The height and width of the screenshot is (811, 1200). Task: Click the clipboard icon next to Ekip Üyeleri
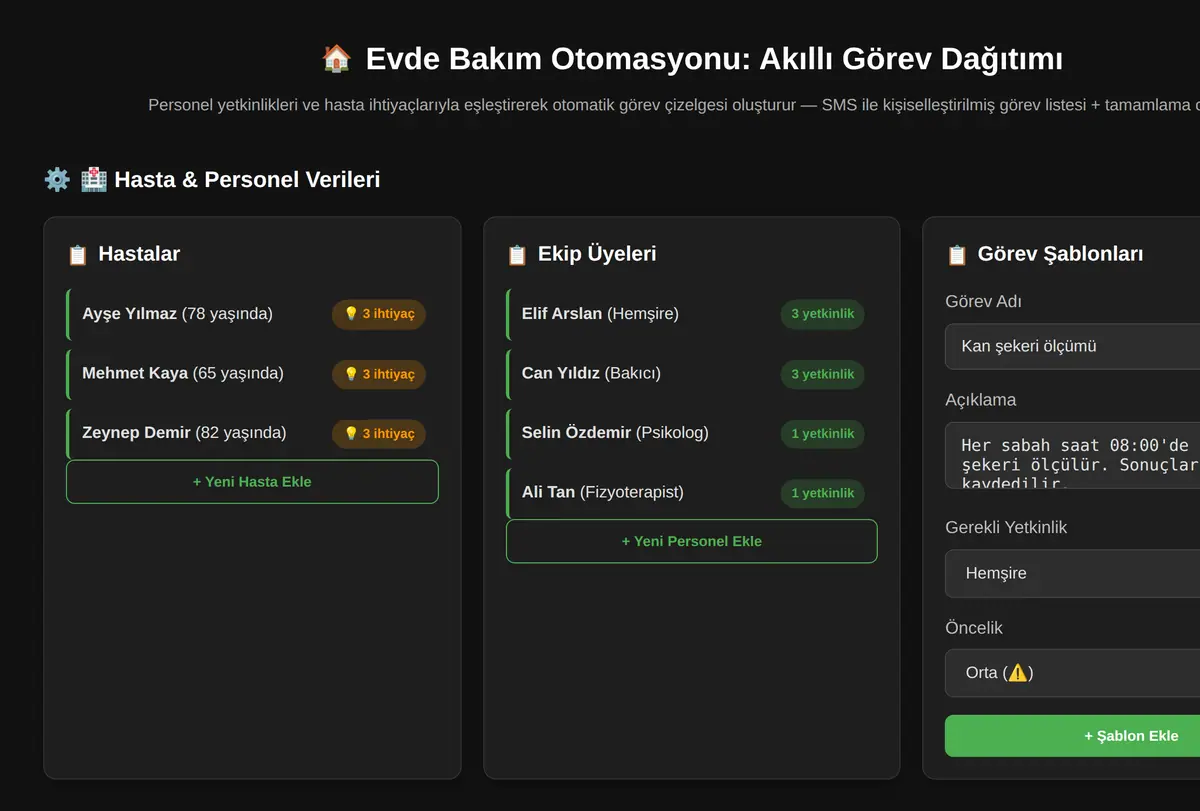[517, 255]
